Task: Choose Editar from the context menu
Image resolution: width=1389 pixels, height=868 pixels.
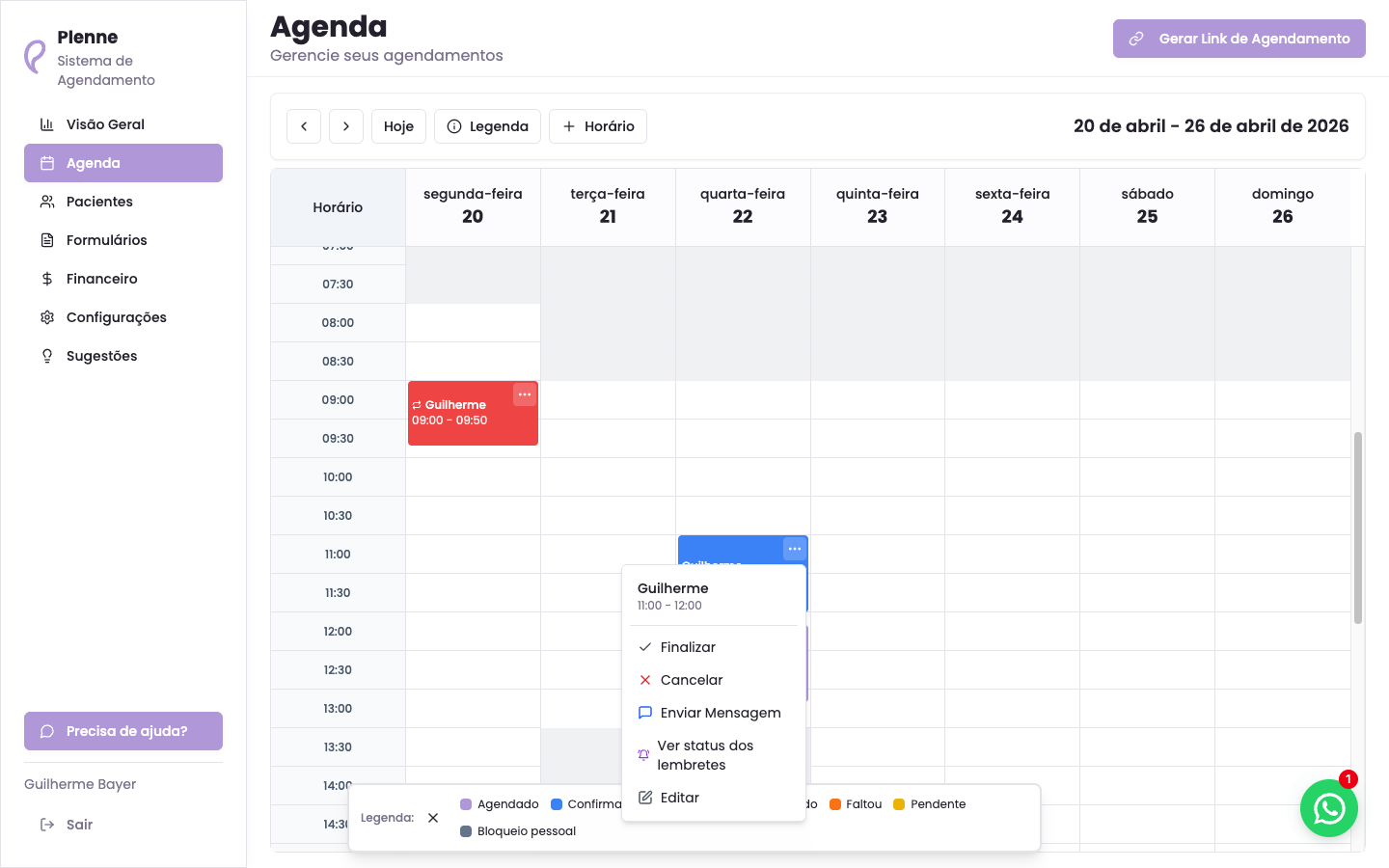Action: click(x=679, y=798)
